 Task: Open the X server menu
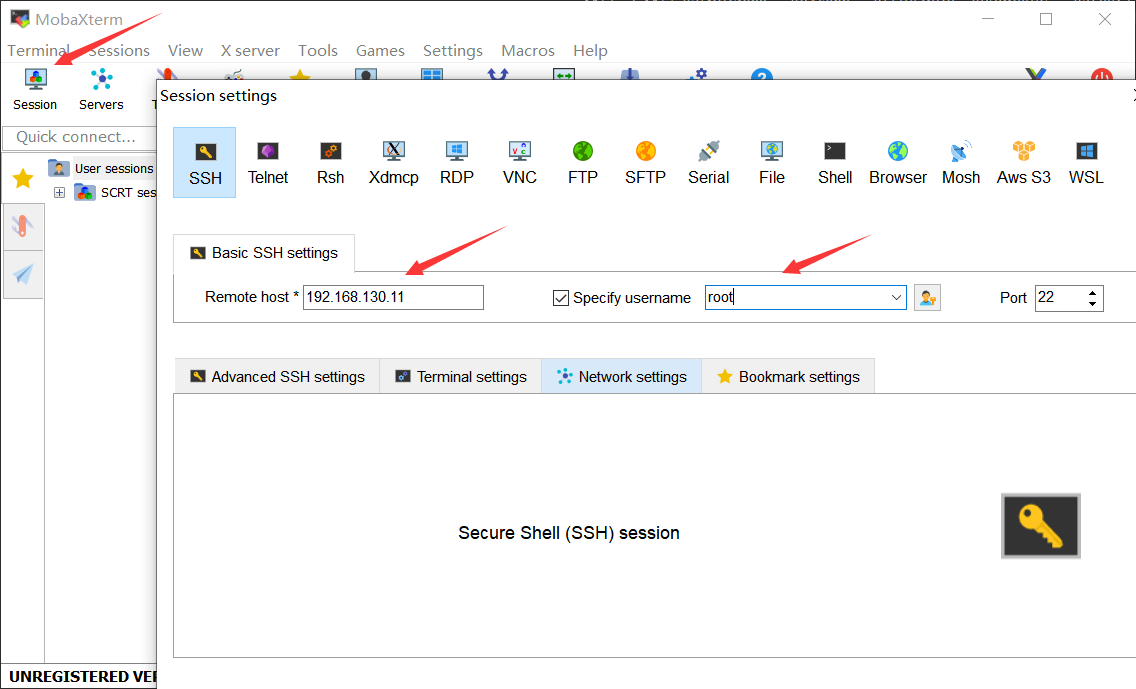click(250, 51)
